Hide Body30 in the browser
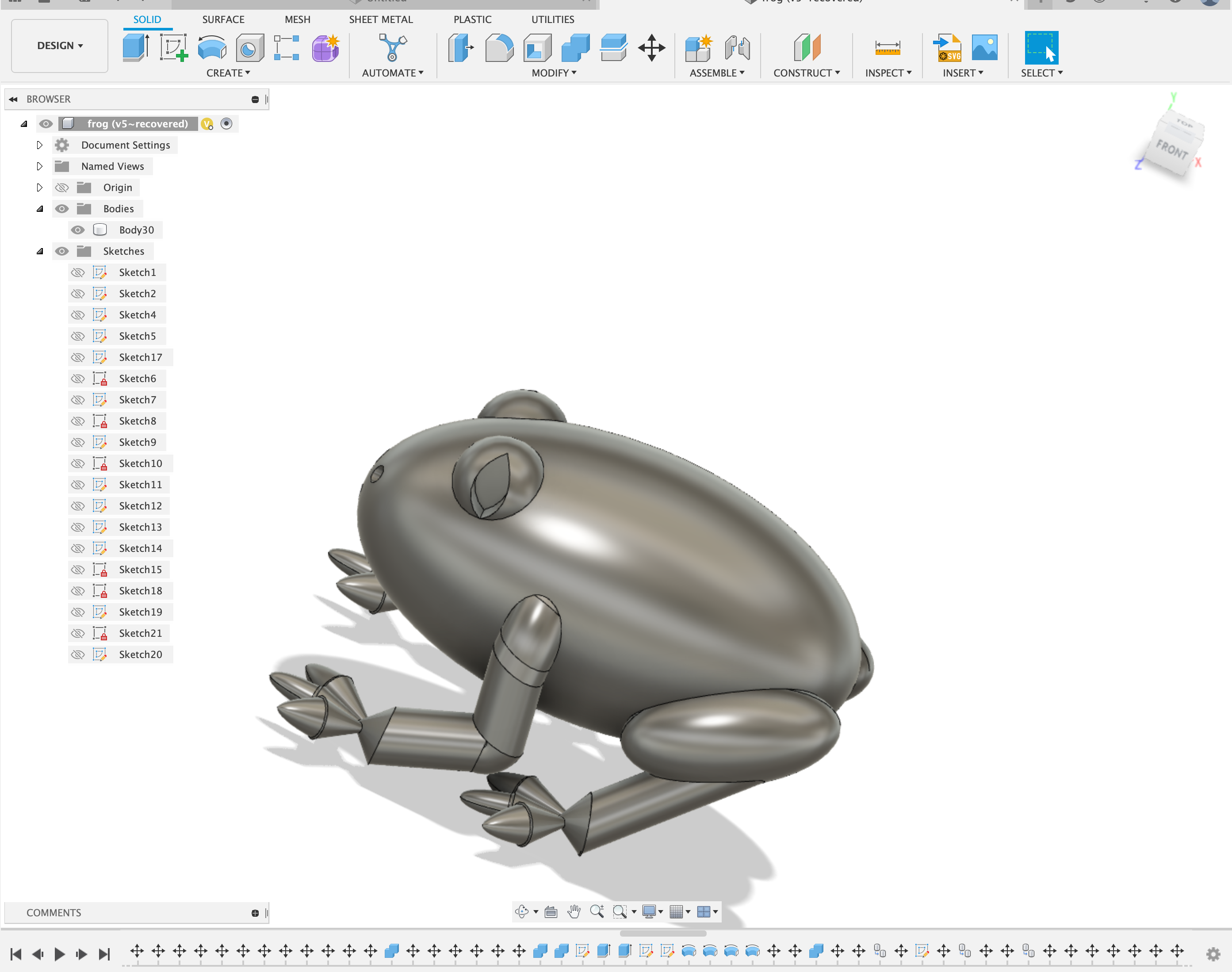 click(79, 230)
